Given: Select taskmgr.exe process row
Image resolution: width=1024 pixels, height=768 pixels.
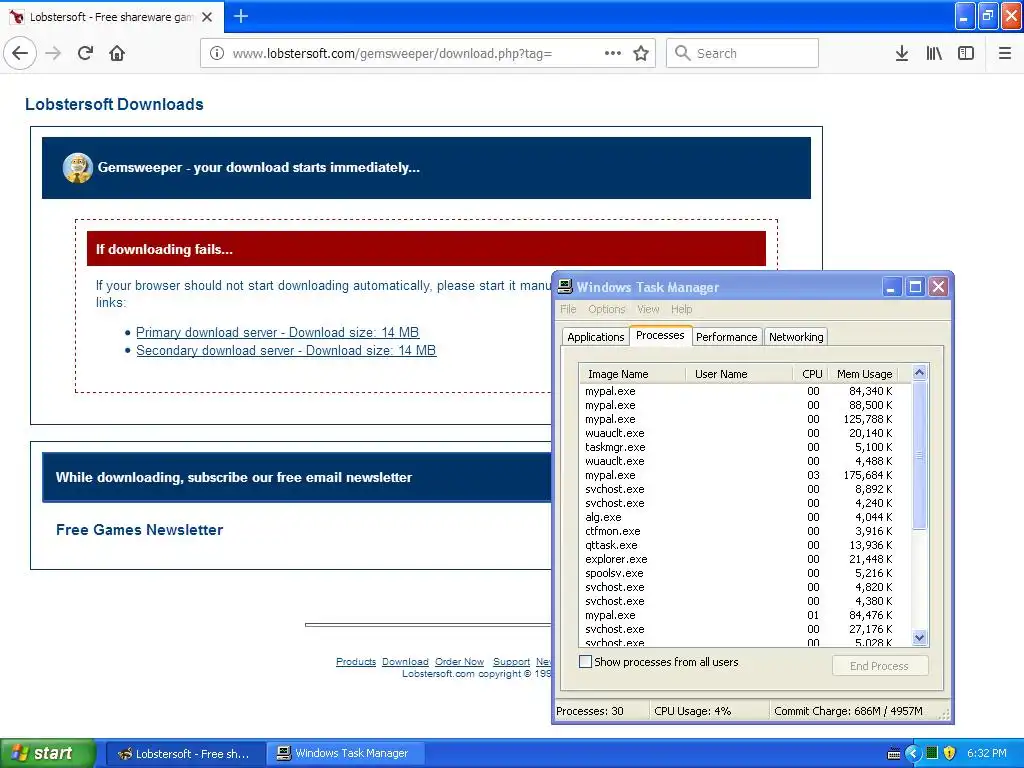Looking at the screenshot, I should pyautogui.click(x=744, y=447).
